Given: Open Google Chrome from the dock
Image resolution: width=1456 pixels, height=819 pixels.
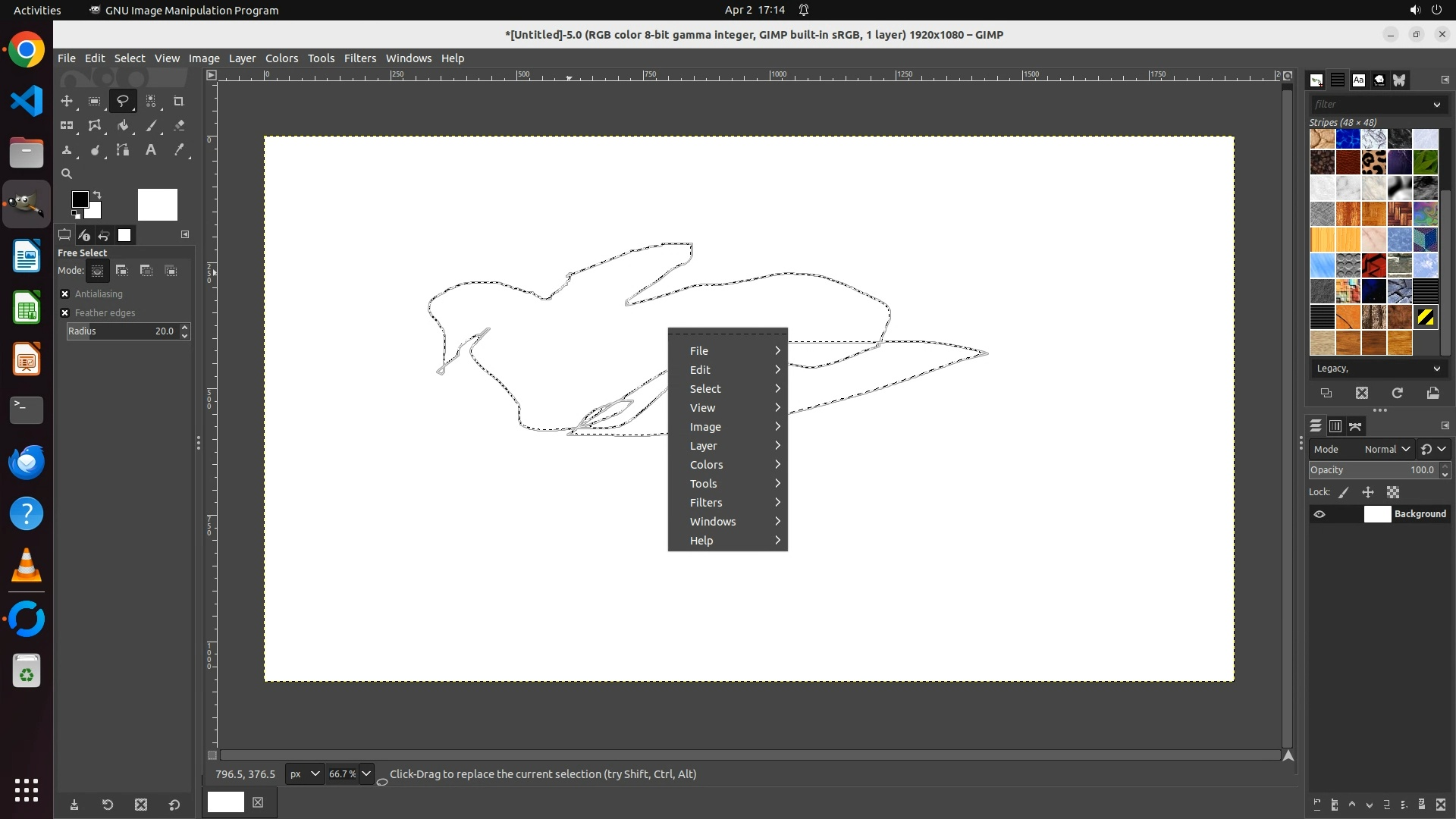Looking at the screenshot, I should [27, 51].
